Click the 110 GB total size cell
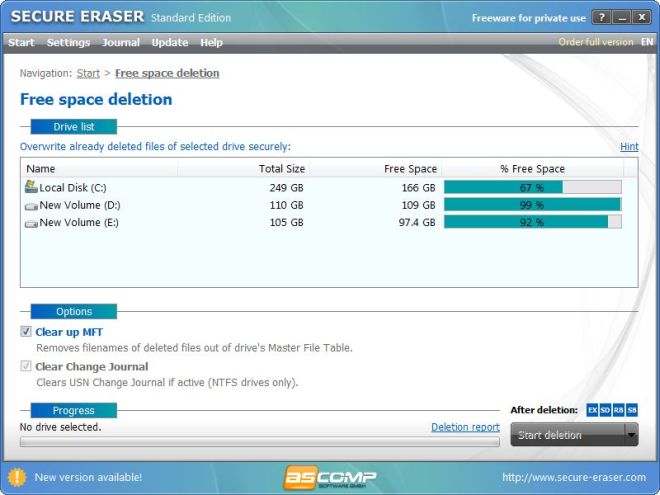Screen dimensions: 660x495 (x=286, y=205)
